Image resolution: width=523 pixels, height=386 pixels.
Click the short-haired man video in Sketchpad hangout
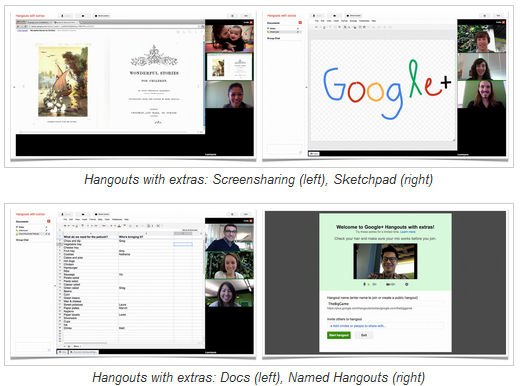482,38
